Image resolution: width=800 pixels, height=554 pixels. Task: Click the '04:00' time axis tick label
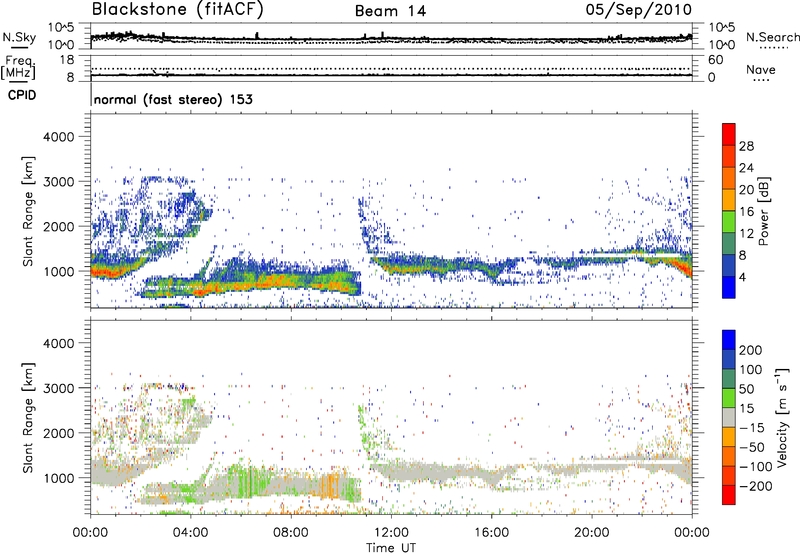click(191, 533)
